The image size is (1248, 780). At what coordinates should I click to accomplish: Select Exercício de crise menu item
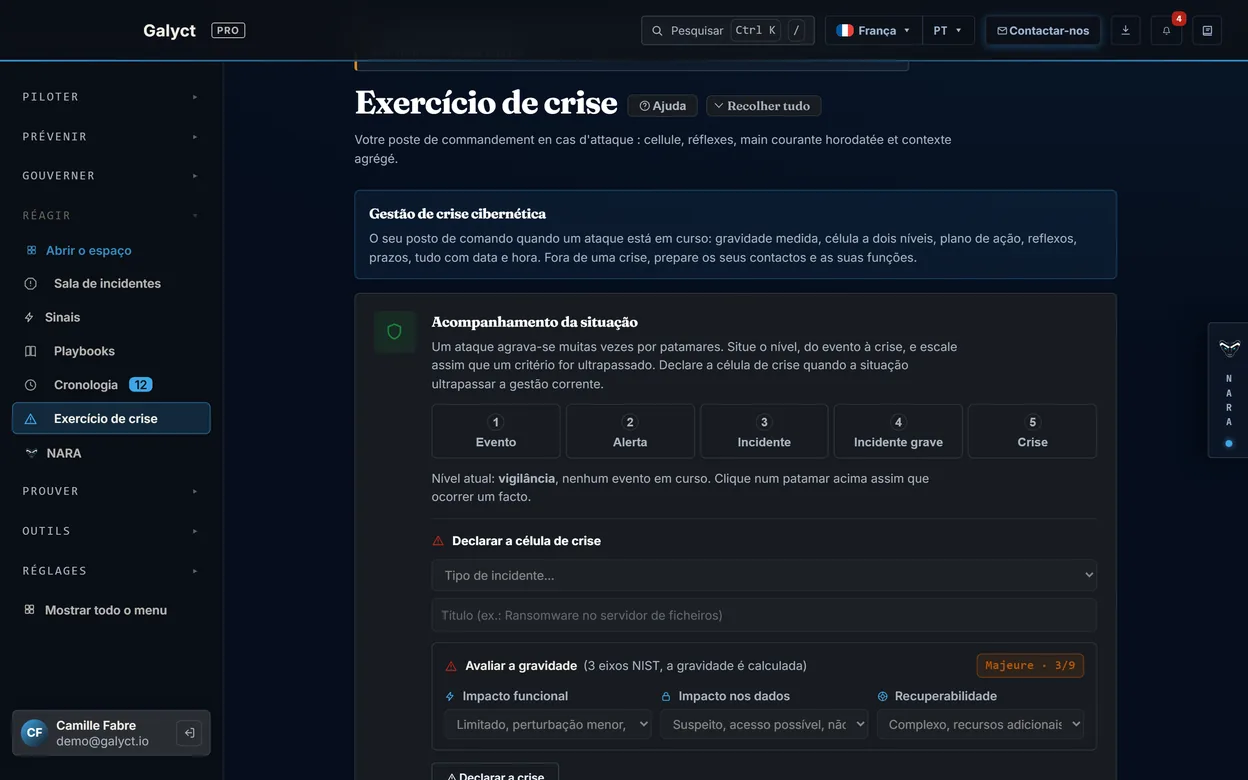click(111, 419)
